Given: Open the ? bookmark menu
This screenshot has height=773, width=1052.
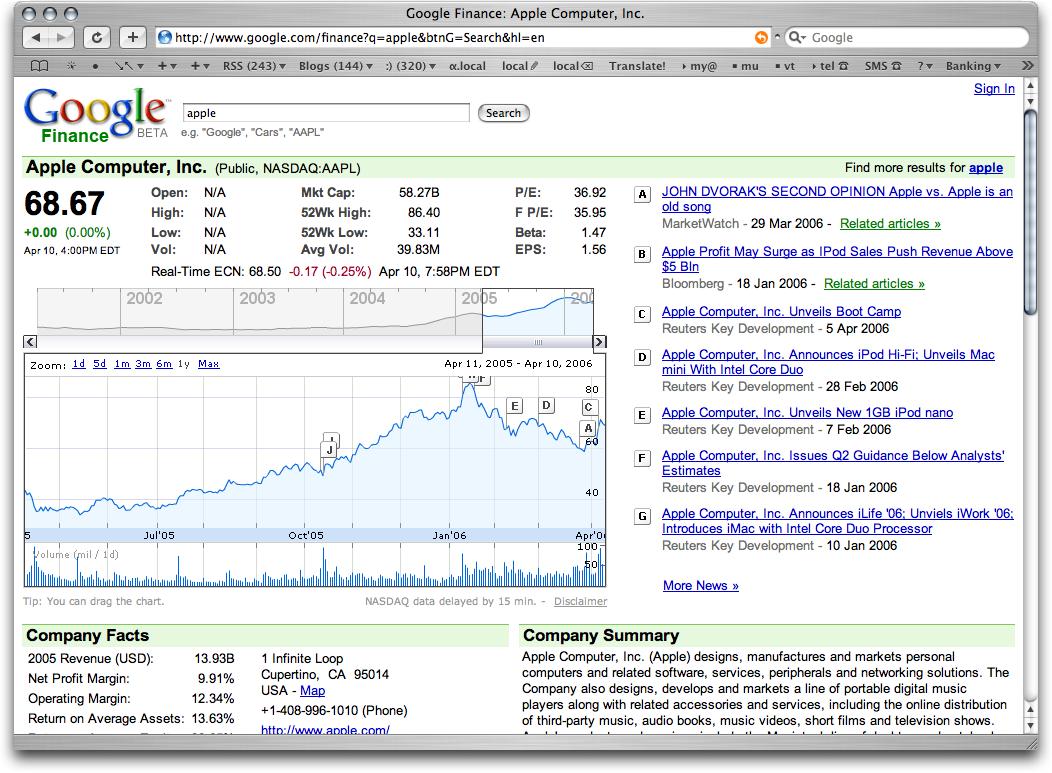Looking at the screenshot, I should [925, 66].
